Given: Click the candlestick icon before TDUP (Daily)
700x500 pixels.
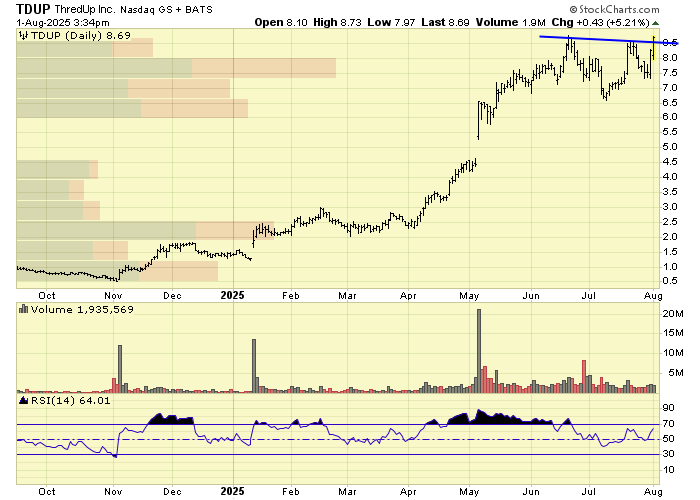Looking at the screenshot, I should pos(24,35).
